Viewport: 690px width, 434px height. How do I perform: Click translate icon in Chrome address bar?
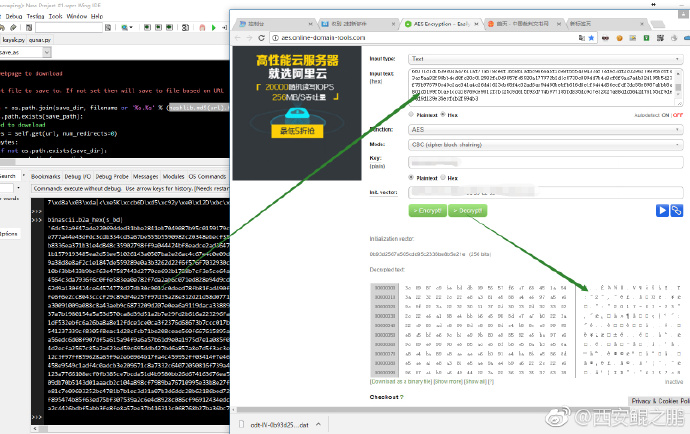point(582,38)
